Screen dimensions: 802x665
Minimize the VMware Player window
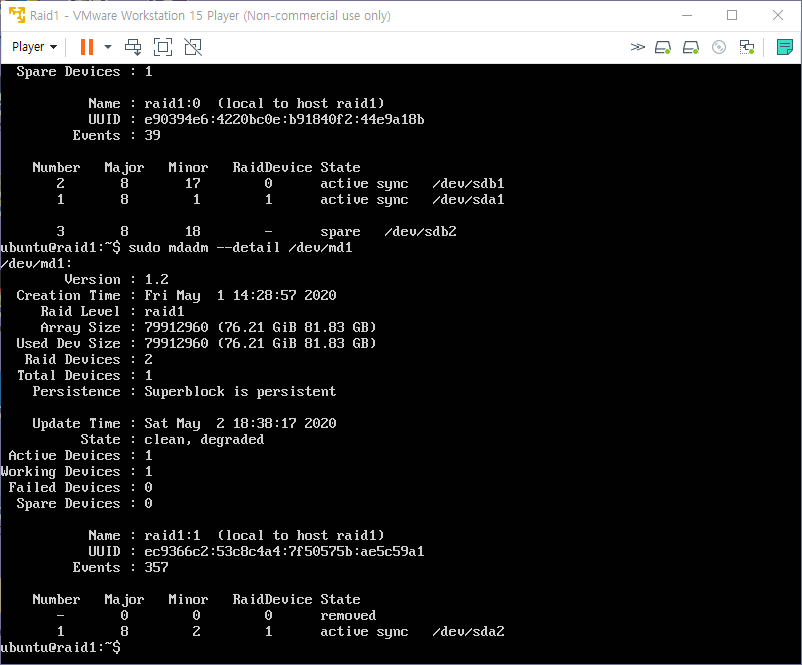[686, 15]
